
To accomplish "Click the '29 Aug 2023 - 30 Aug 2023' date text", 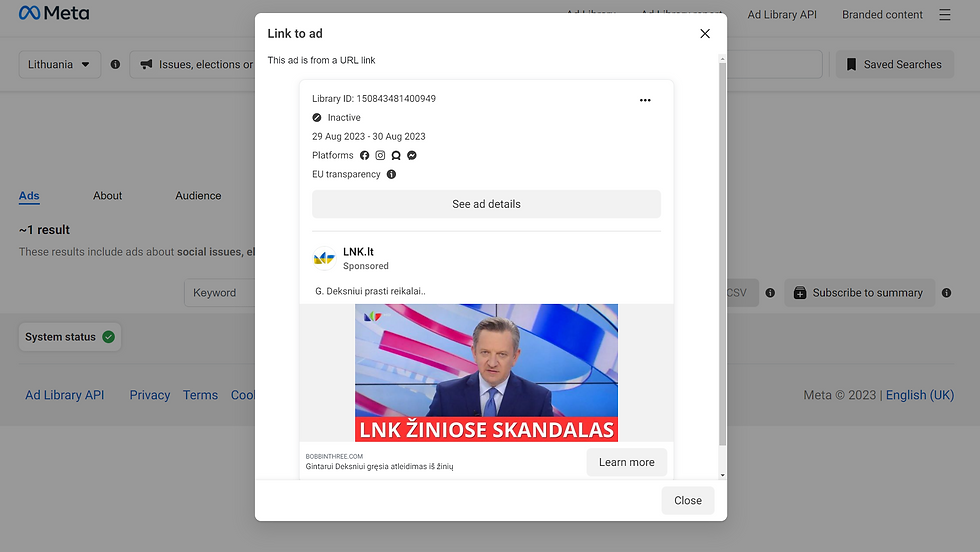I will (x=369, y=136).
